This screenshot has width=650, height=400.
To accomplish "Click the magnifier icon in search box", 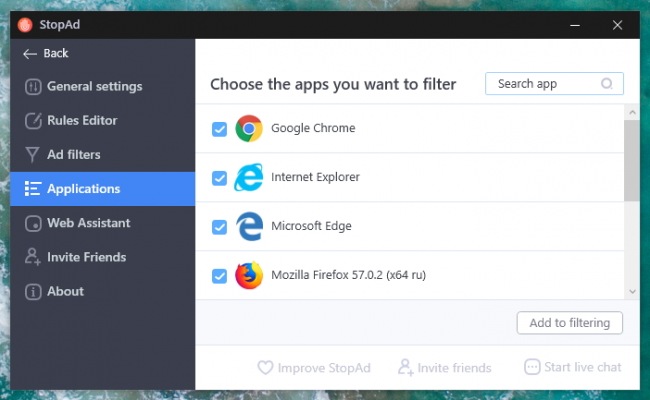I will click(606, 84).
